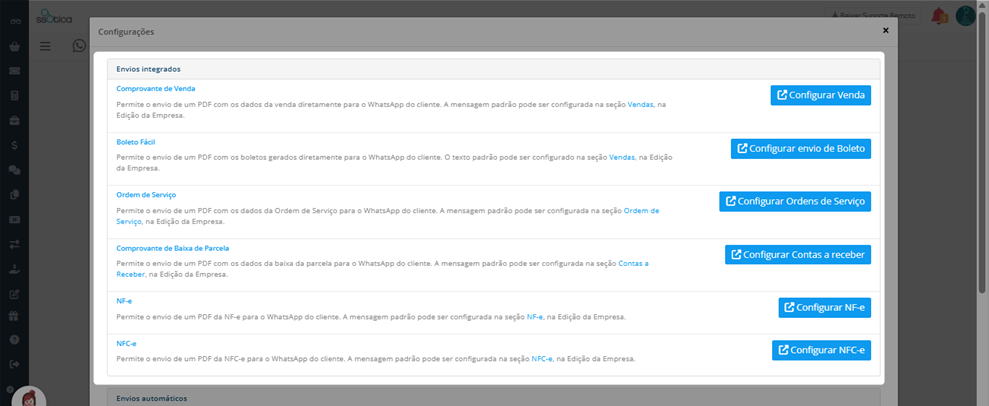The height and width of the screenshot is (406, 989).
Task: Click the Configurar Venda button
Action: [821, 95]
